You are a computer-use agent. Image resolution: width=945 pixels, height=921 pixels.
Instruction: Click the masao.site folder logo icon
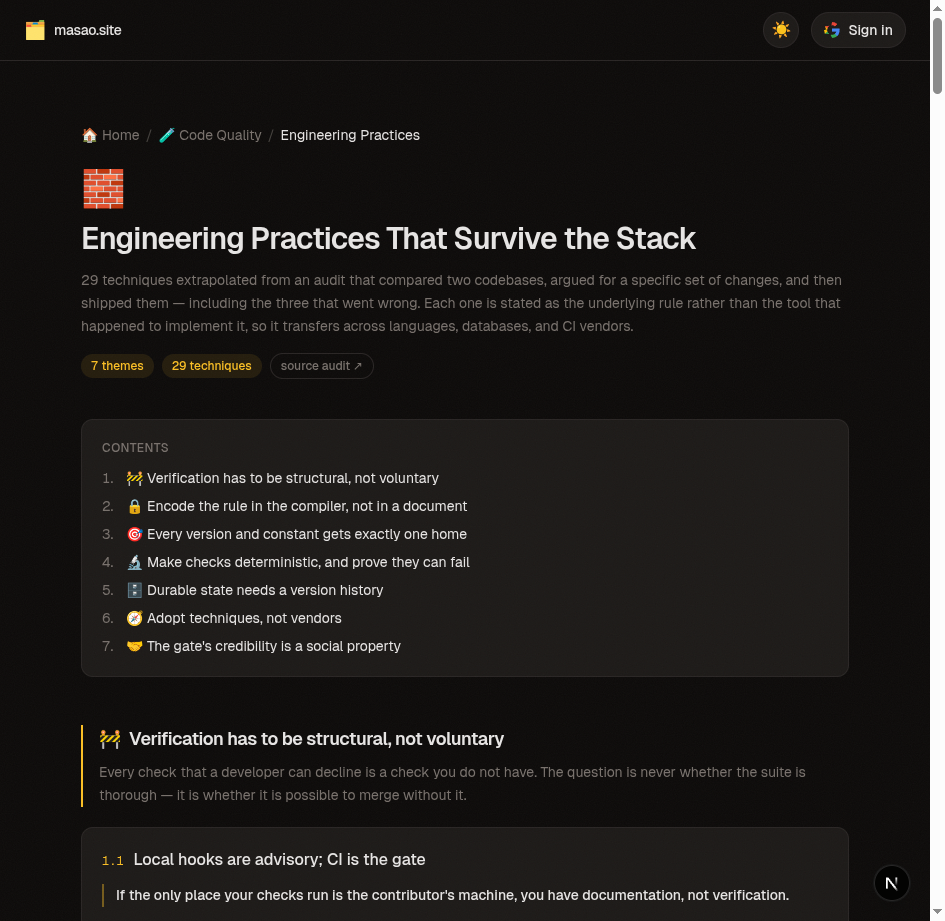(35, 30)
